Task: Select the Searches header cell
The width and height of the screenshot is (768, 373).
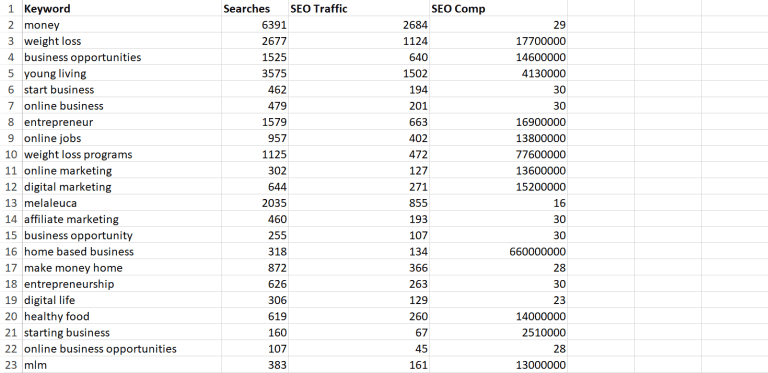Action: pyautogui.click(x=255, y=8)
